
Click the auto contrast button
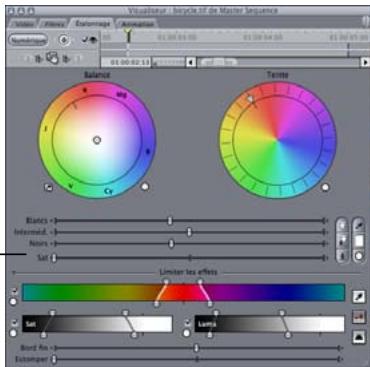point(342,241)
